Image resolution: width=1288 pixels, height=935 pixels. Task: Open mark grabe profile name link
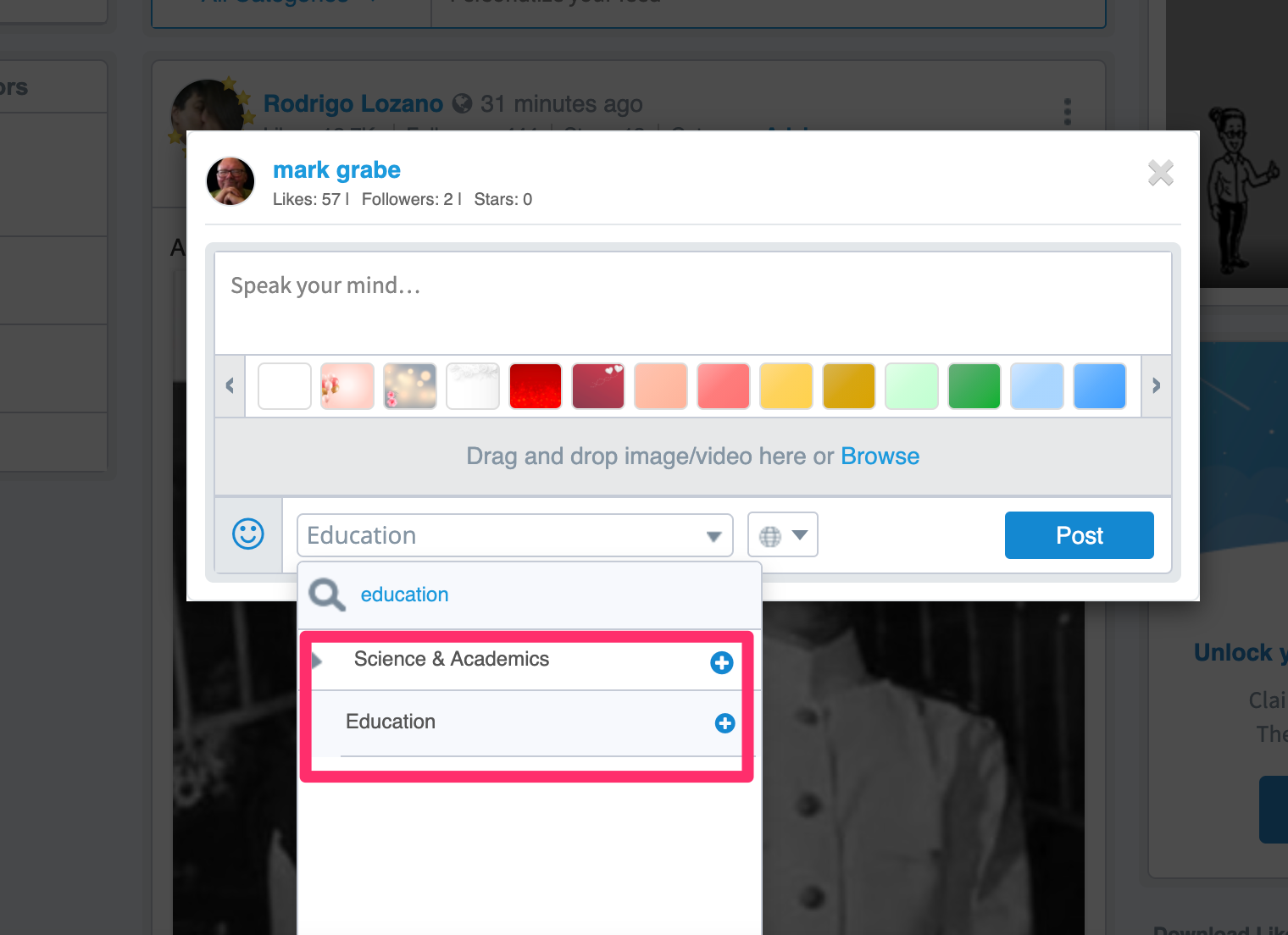pos(336,170)
